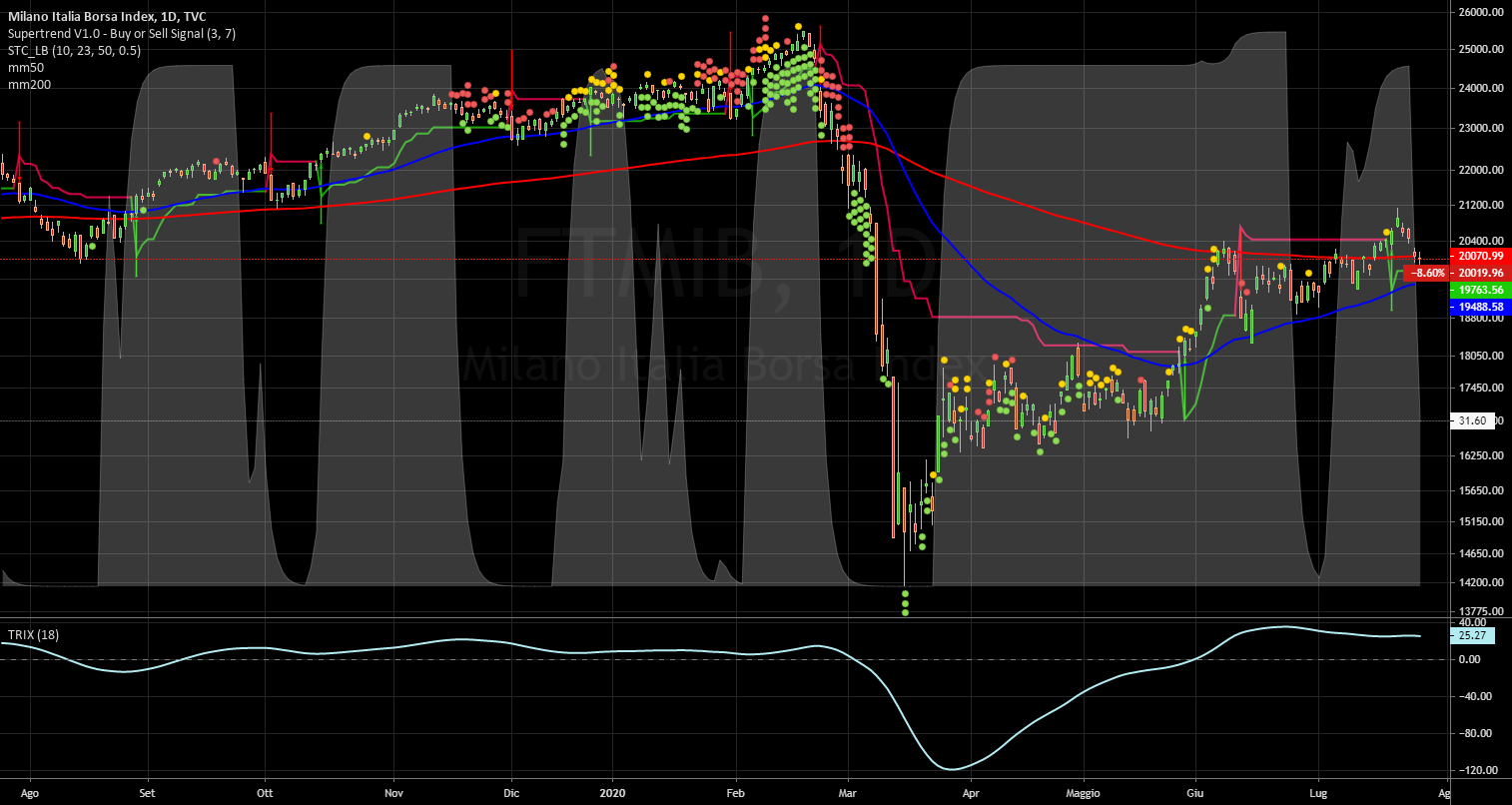The height and width of the screenshot is (805, 1512).
Task: Click the -120.00 TRIX axis label
Action: pyautogui.click(x=1478, y=770)
